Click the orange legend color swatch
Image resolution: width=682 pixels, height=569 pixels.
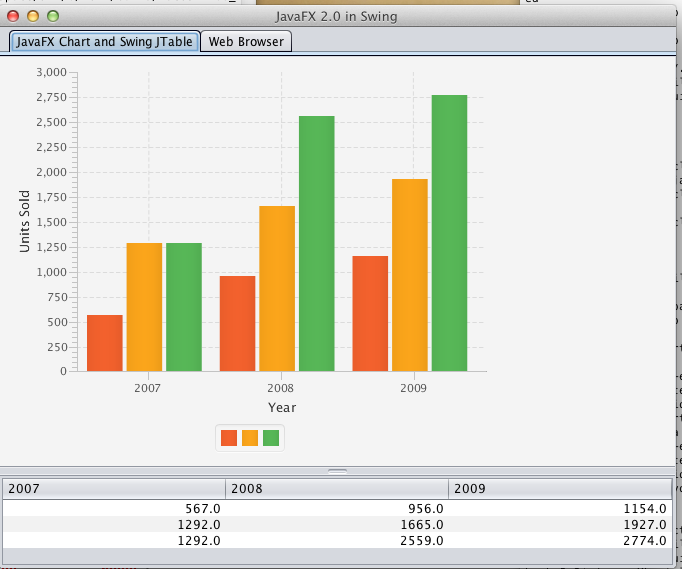click(x=250, y=438)
